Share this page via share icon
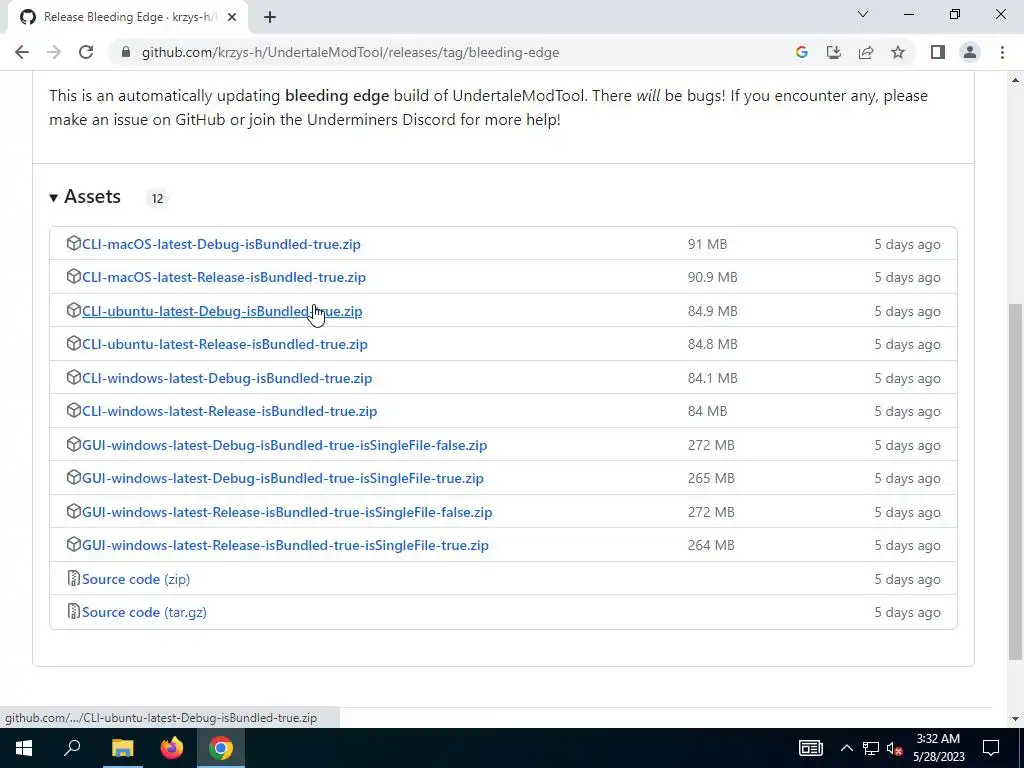Screen dimensions: 1024x768 point(866,52)
